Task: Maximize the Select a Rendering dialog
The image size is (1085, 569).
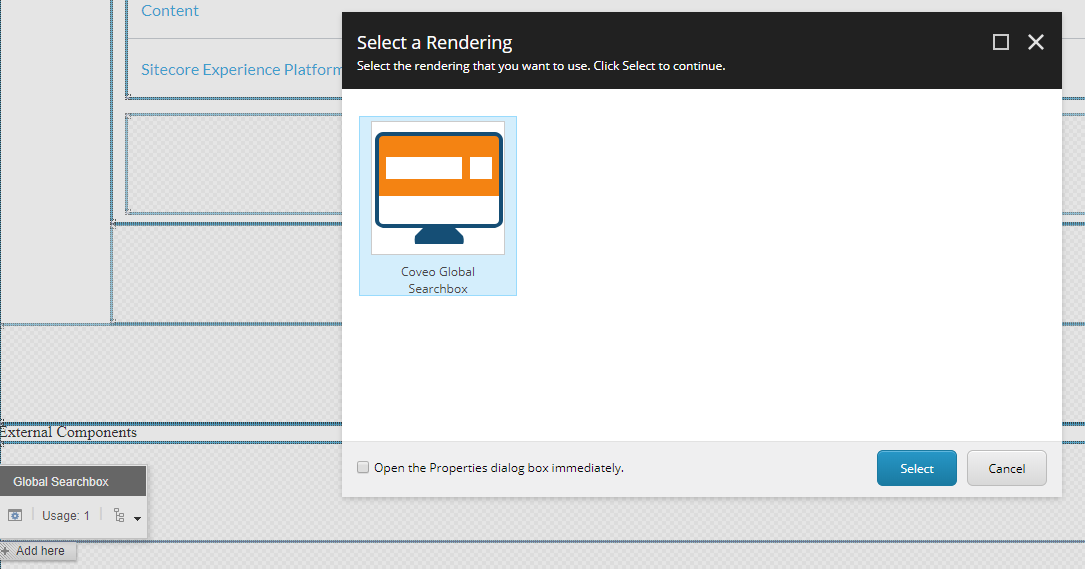Action: [1001, 42]
